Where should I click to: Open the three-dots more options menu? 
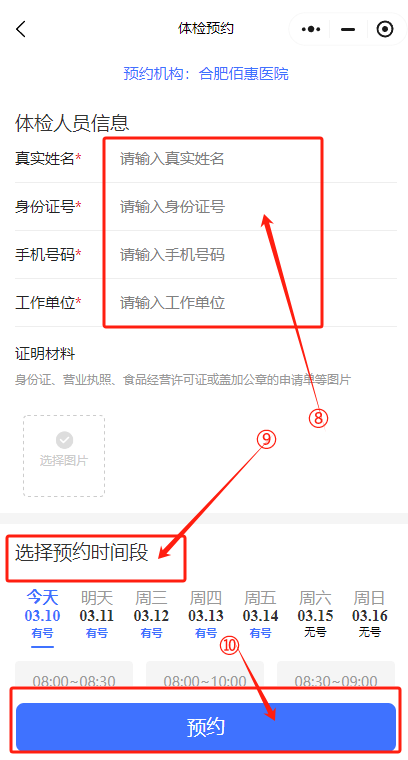[x=311, y=29]
